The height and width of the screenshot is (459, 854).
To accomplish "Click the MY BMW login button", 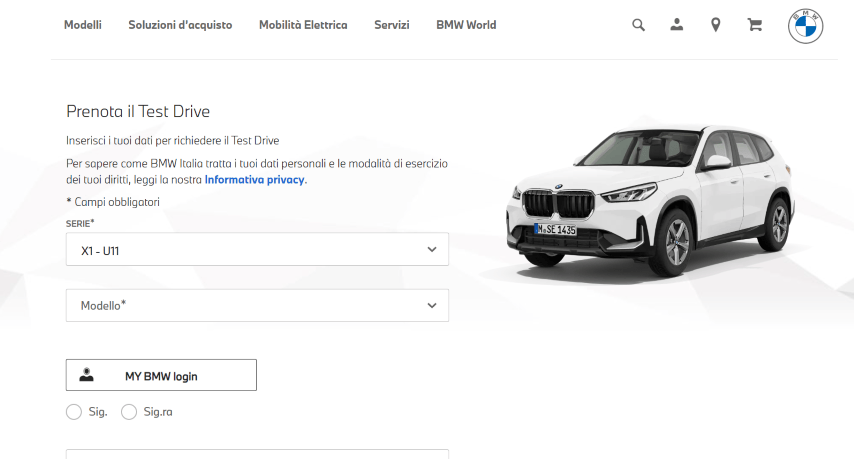I will click(161, 375).
